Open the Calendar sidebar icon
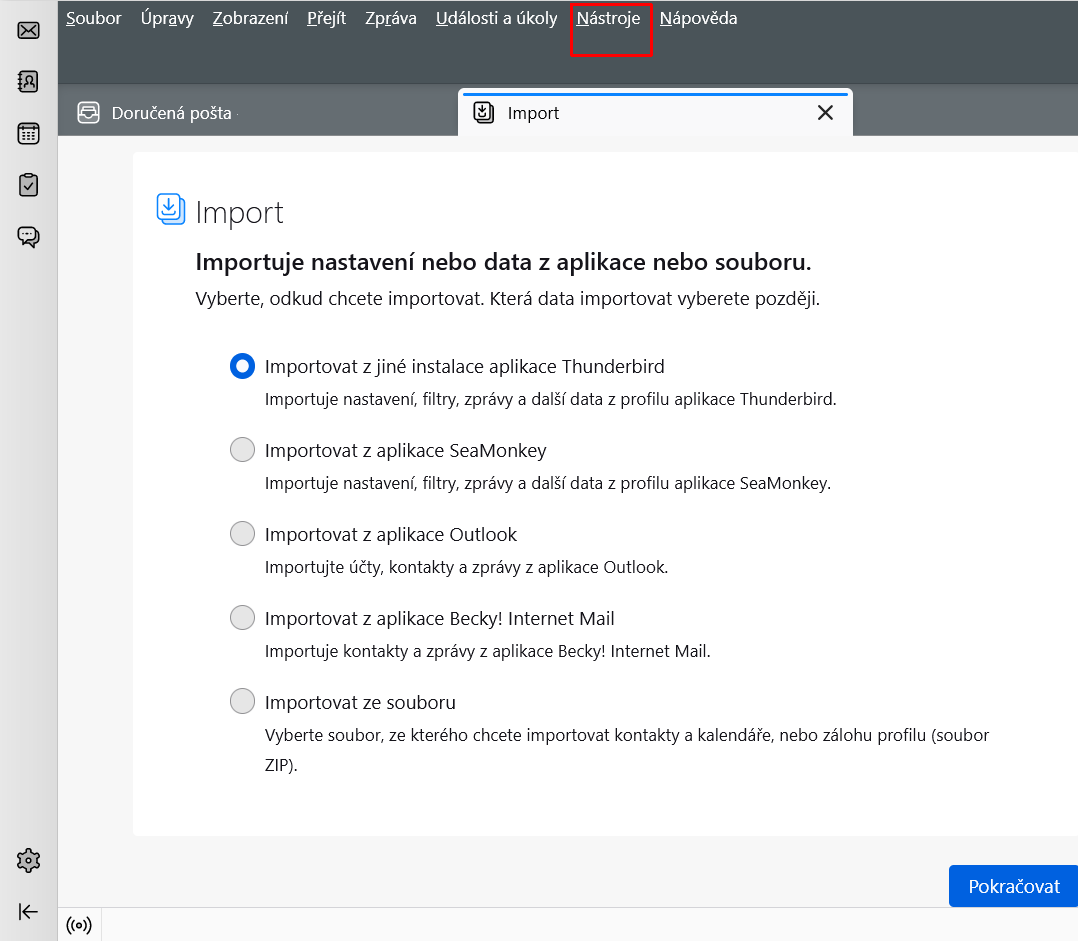This screenshot has height=941, width=1078. click(x=28, y=134)
